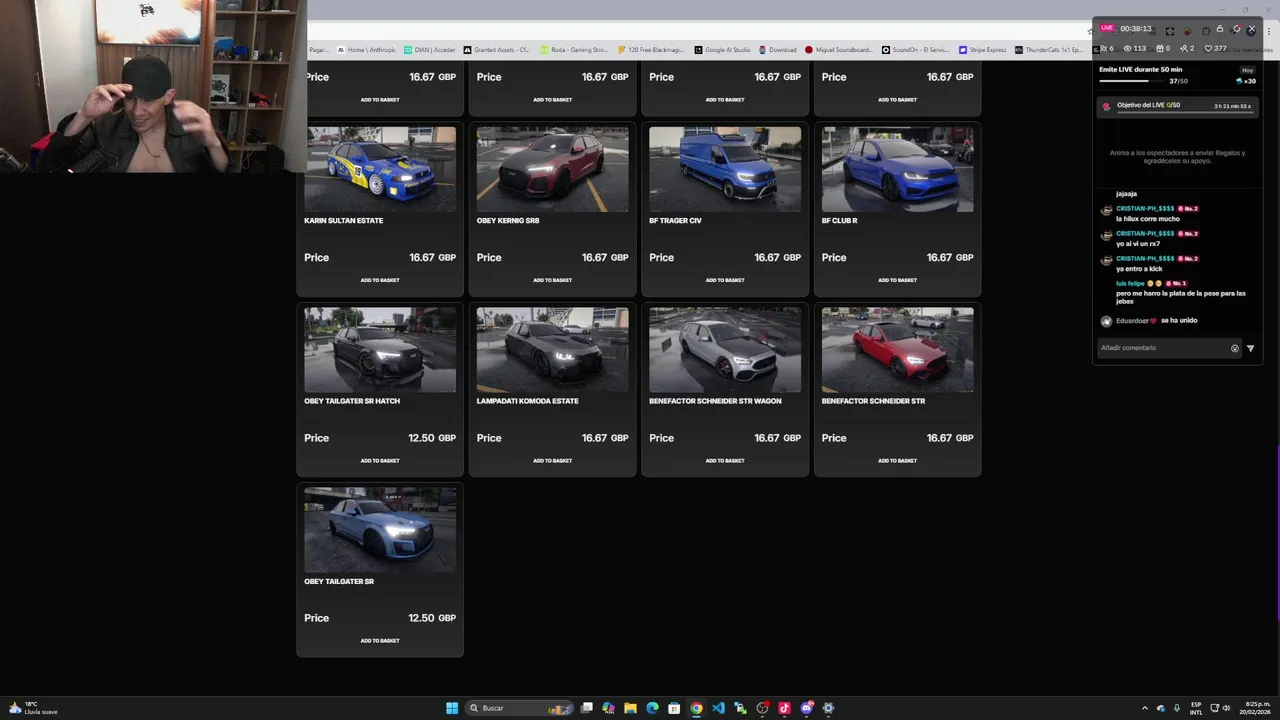
Task: Click the volume icon in system tray
Action: click(1226, 708)
